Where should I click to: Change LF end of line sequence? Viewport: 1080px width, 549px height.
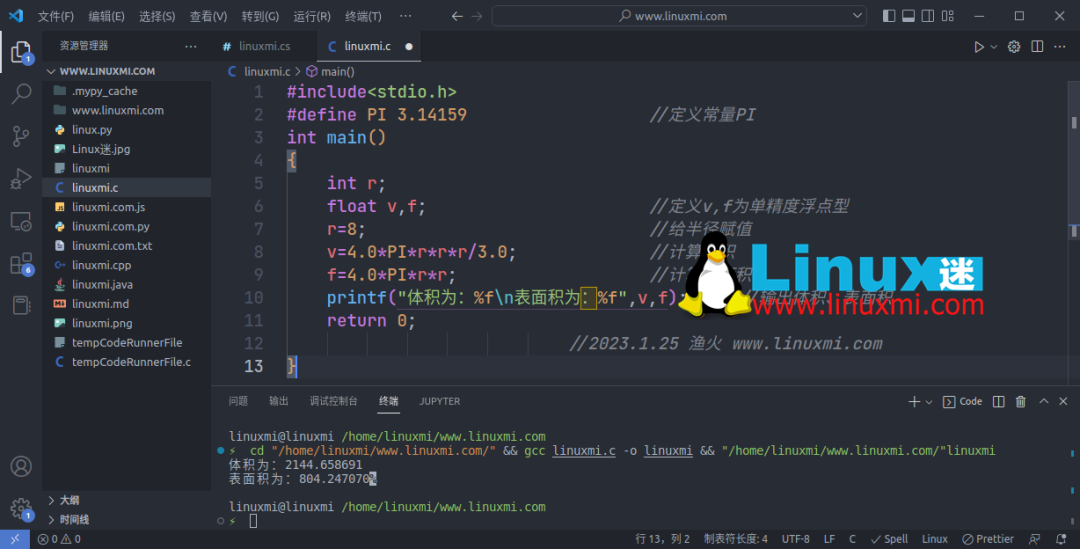tap(829, 539)
